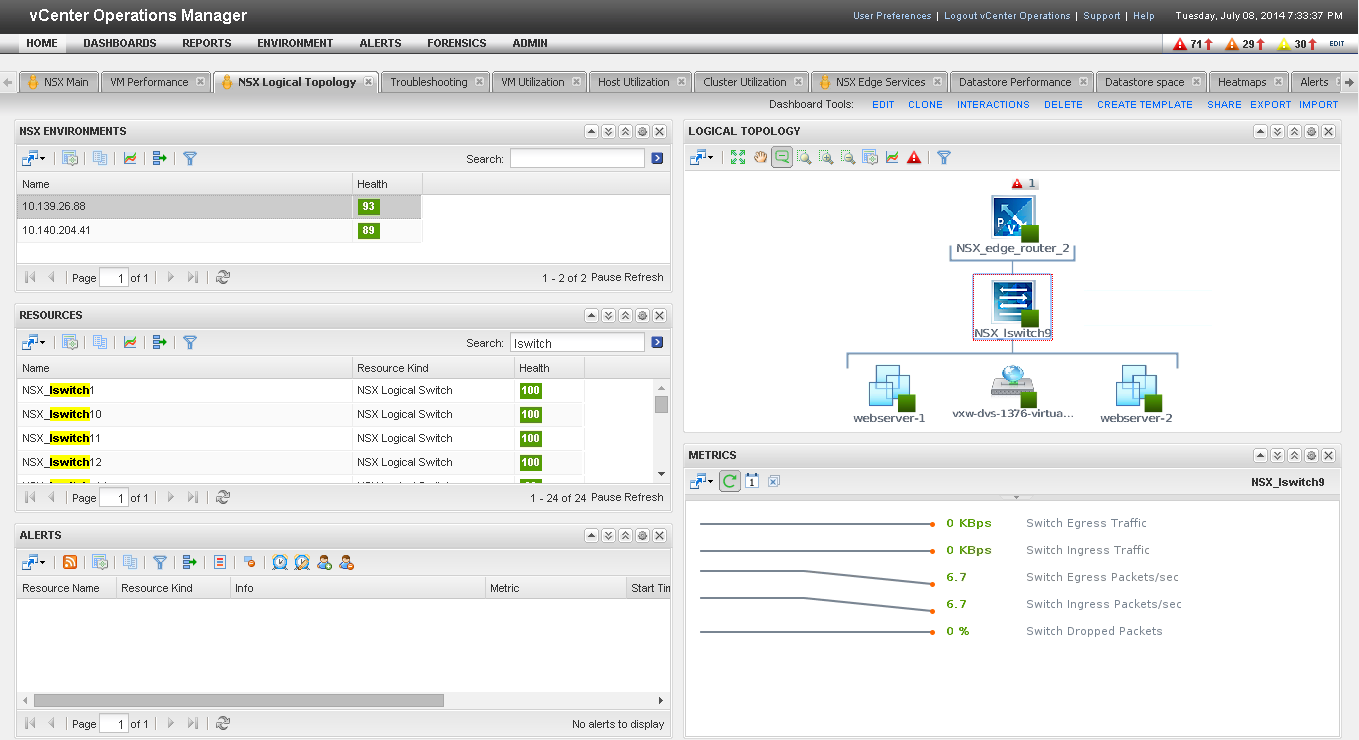Submit Resources search with blue arrow button

tap(657, 342)
